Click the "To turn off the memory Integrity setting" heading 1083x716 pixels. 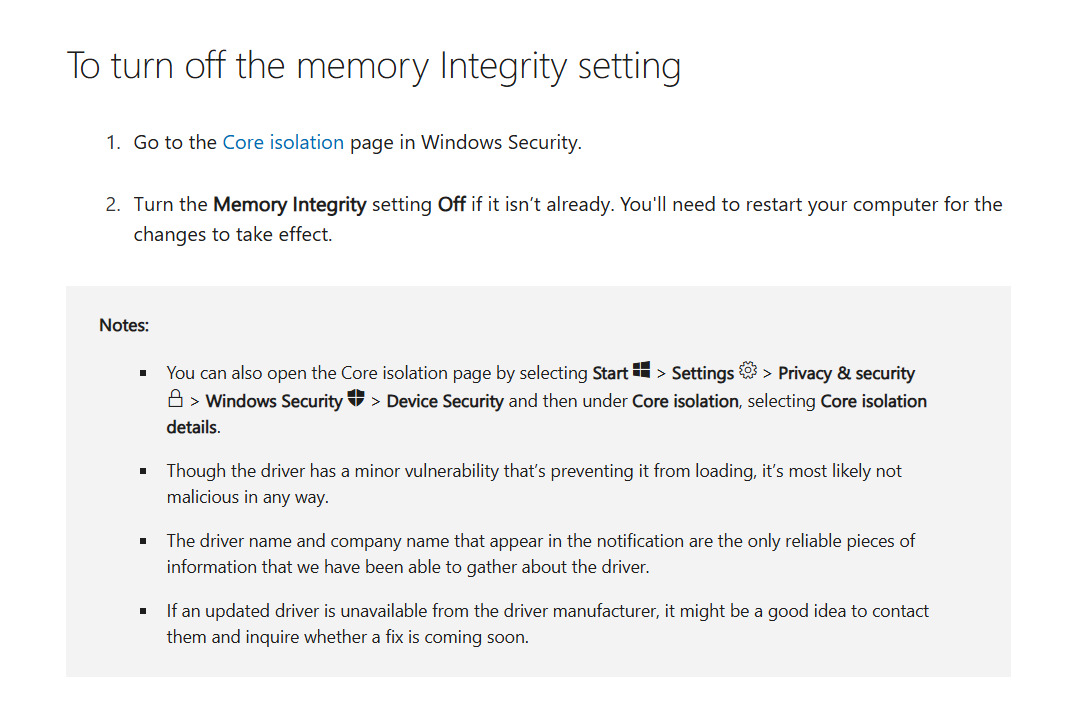pyautogui.click(x=373, y=66)
